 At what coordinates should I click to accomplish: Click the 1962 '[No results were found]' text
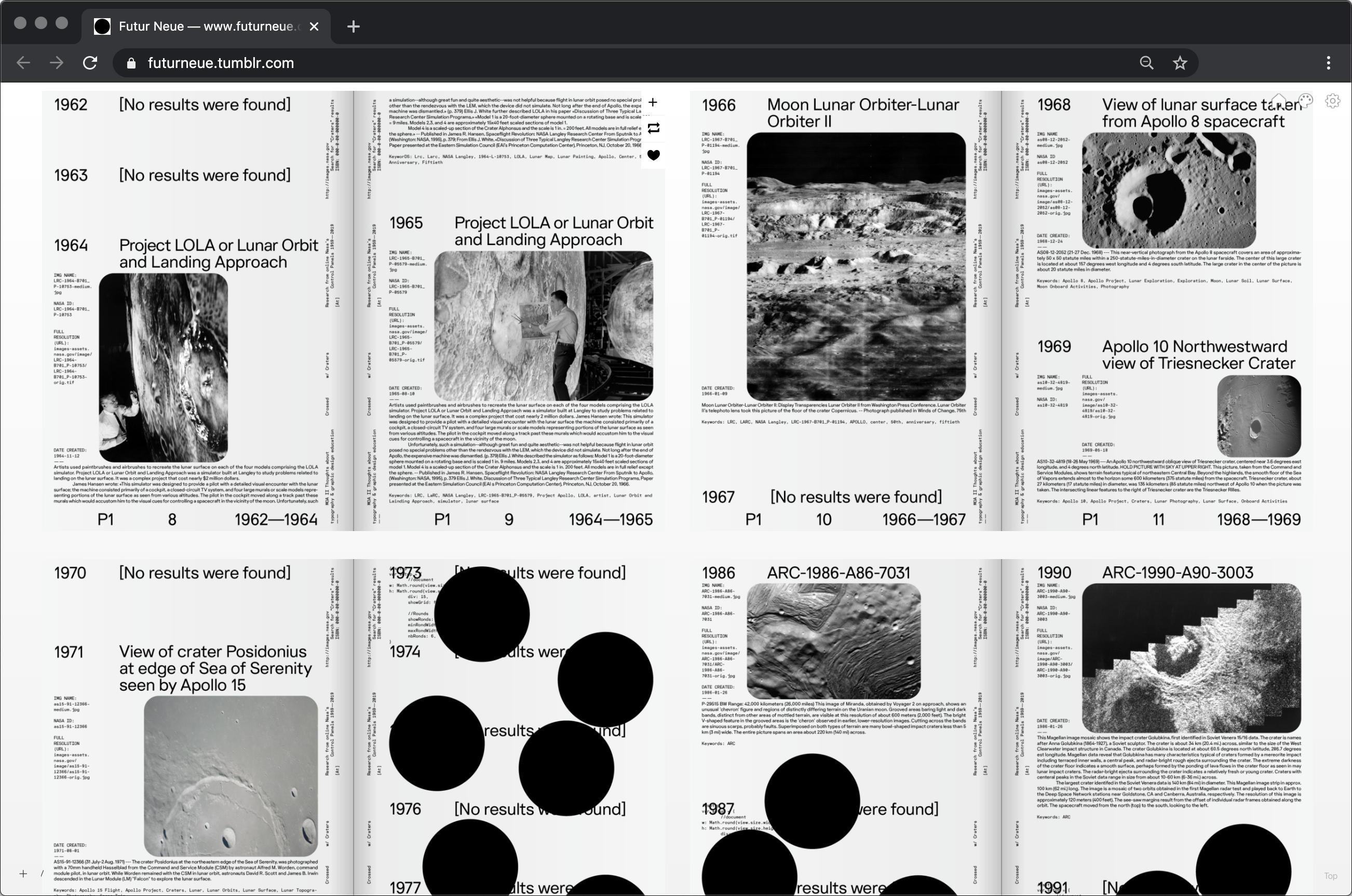point(205,104)
